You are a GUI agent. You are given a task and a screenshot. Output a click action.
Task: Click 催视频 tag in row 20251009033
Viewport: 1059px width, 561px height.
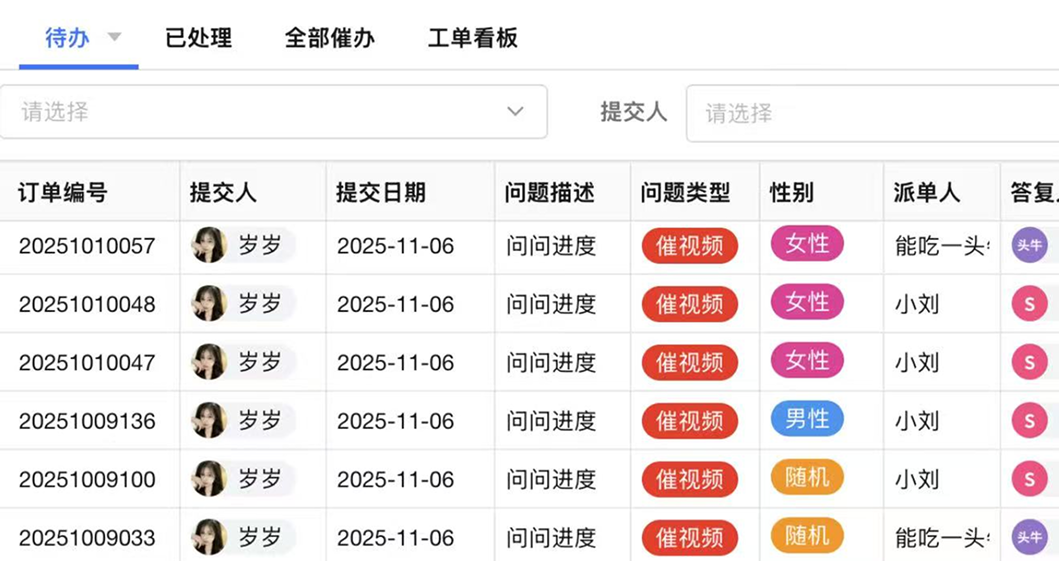pyautogui.click(x=690, y=537)
